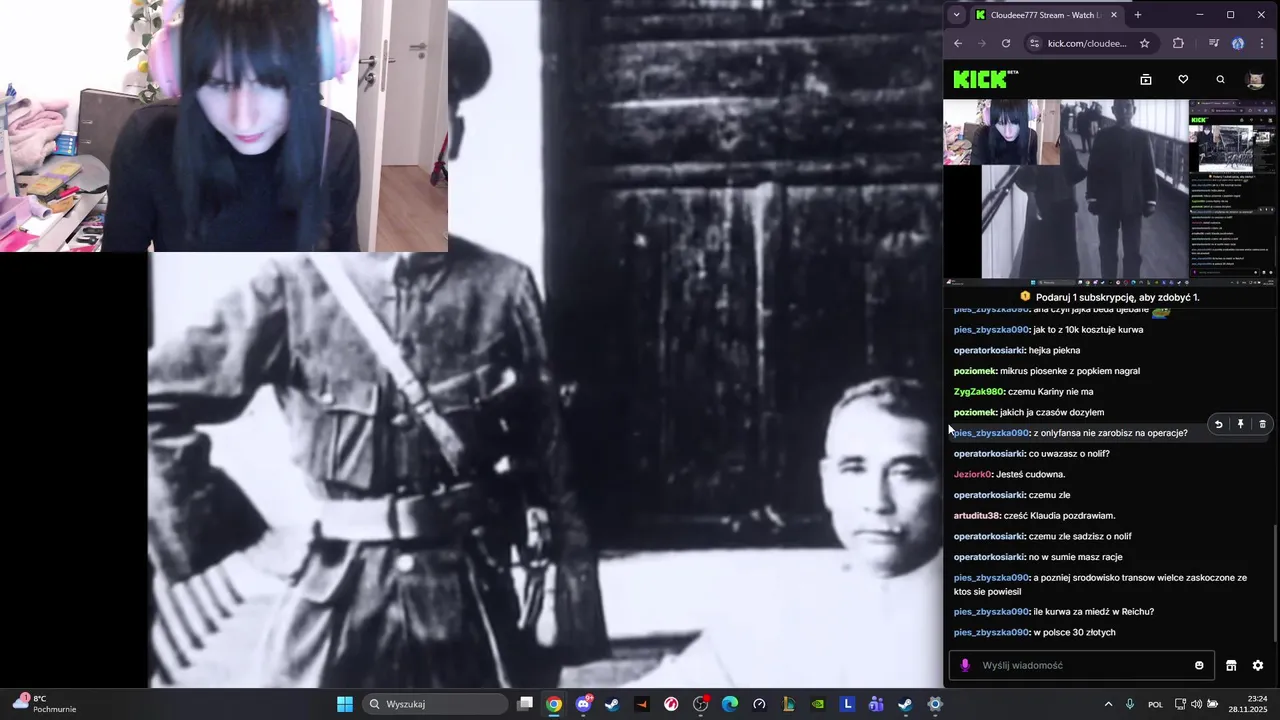Open the Chrome three-dot menu

point(1263,43)
